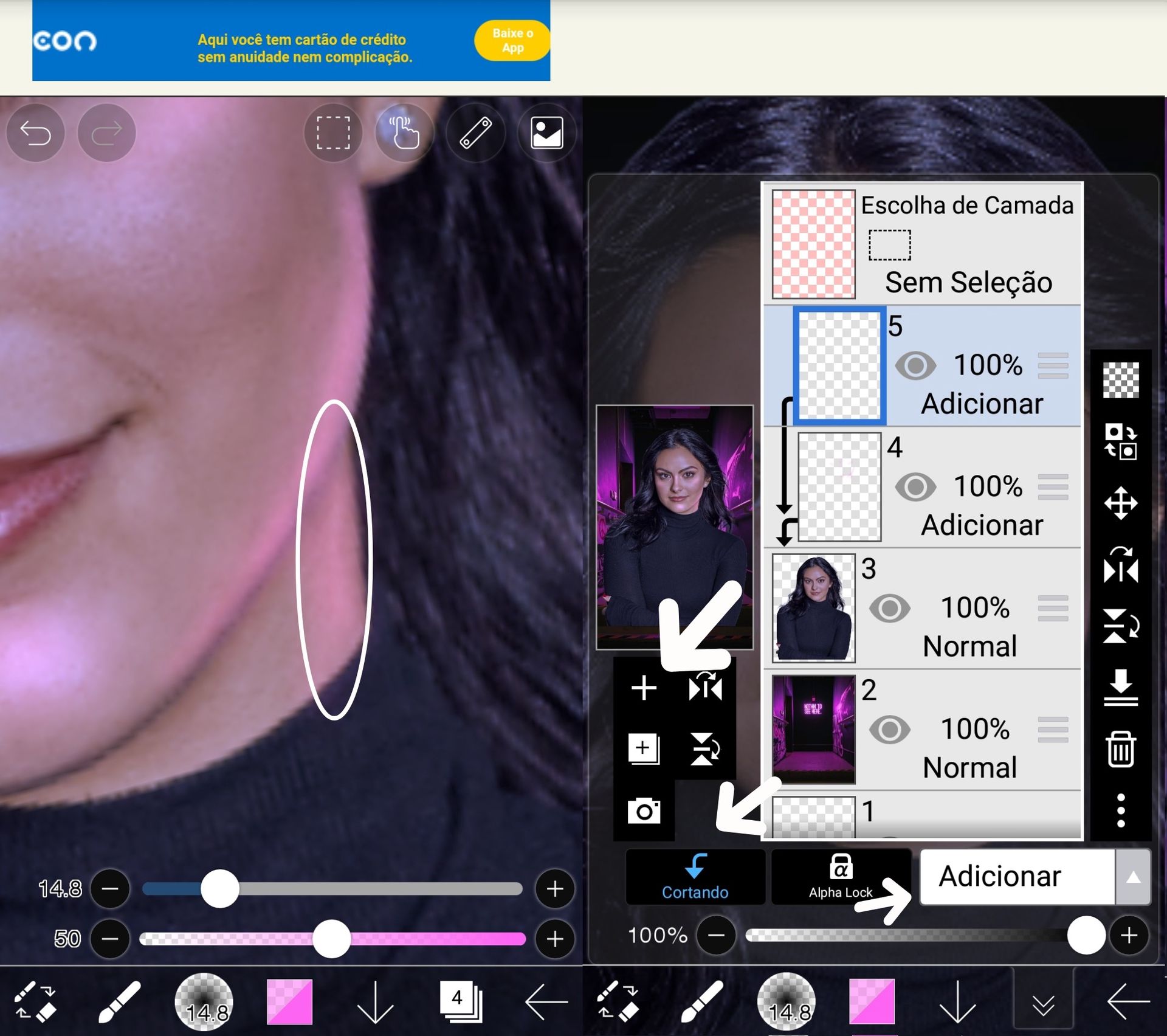
Task: Duplicate layer with plus-on-square icon
Action: 644,748
